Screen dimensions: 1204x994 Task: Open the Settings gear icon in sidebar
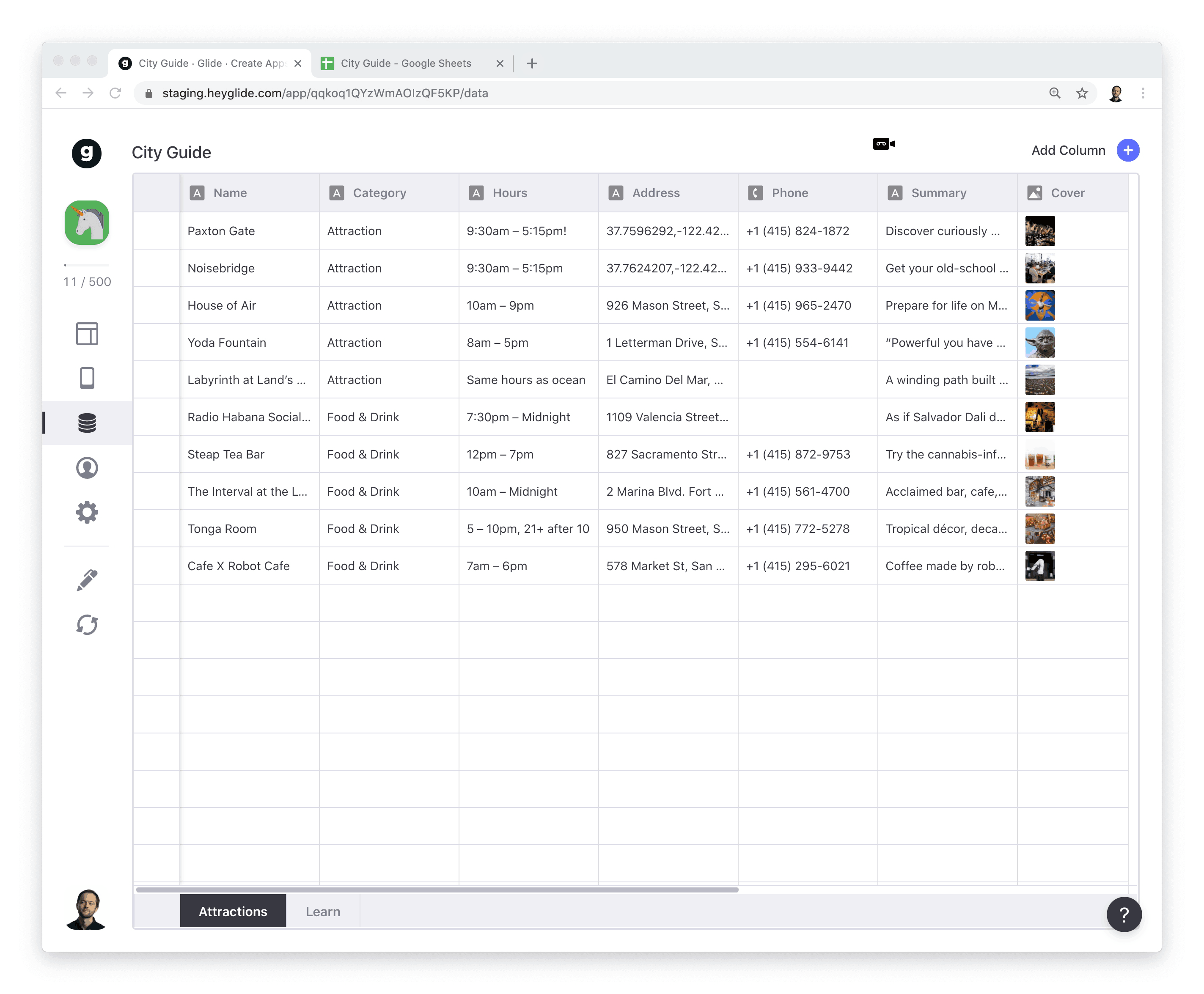click(x=87, y=513)
